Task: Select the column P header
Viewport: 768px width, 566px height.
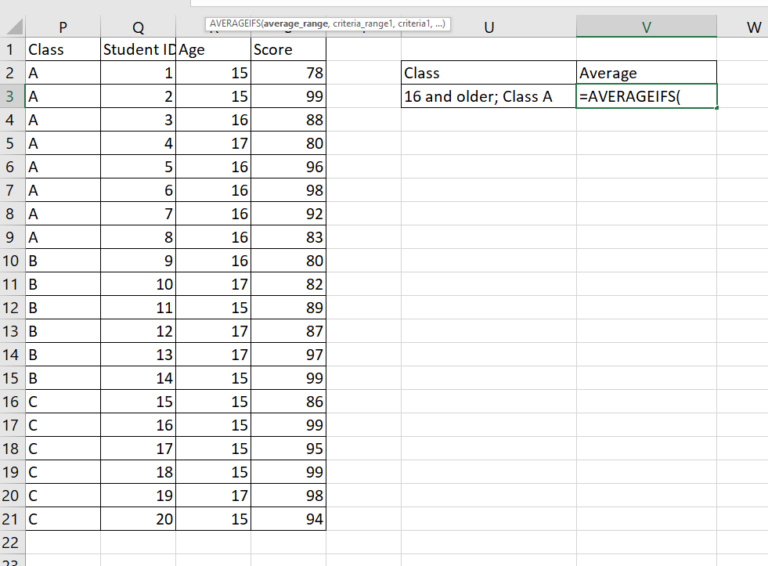Action: click(62, 27)
